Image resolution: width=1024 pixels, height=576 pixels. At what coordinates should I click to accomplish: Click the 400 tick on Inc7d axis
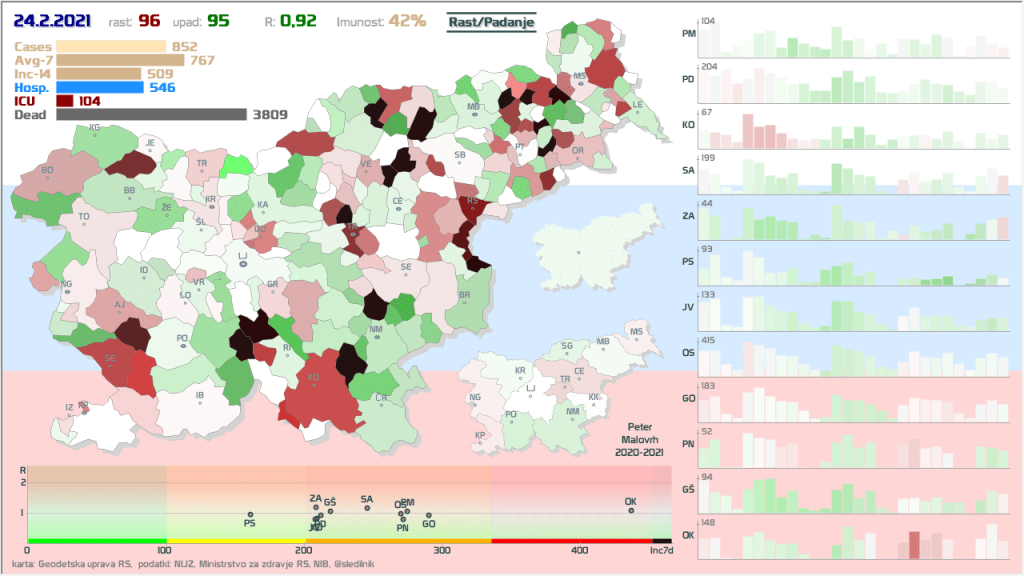click(580, 550)
